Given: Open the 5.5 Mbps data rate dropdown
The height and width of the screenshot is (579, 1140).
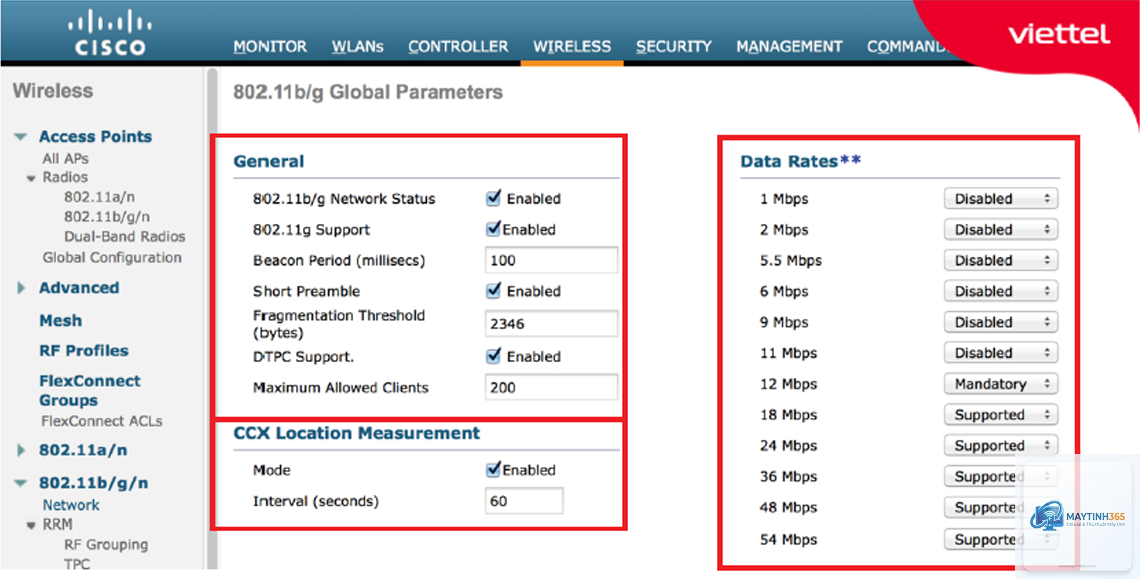Looking at the screenshot, I should coord(1000,260).
